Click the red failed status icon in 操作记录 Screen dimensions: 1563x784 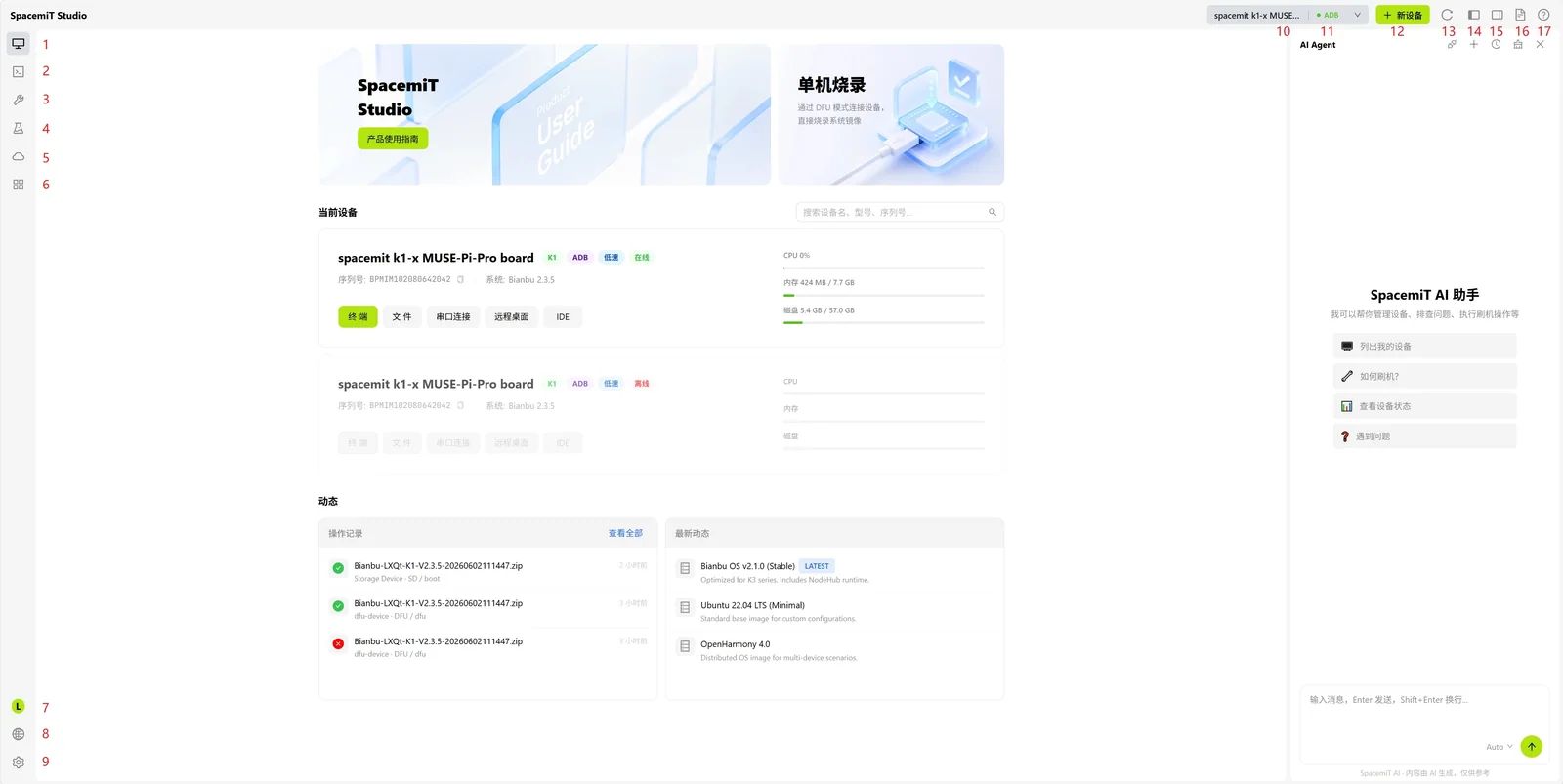coord(338,643)
